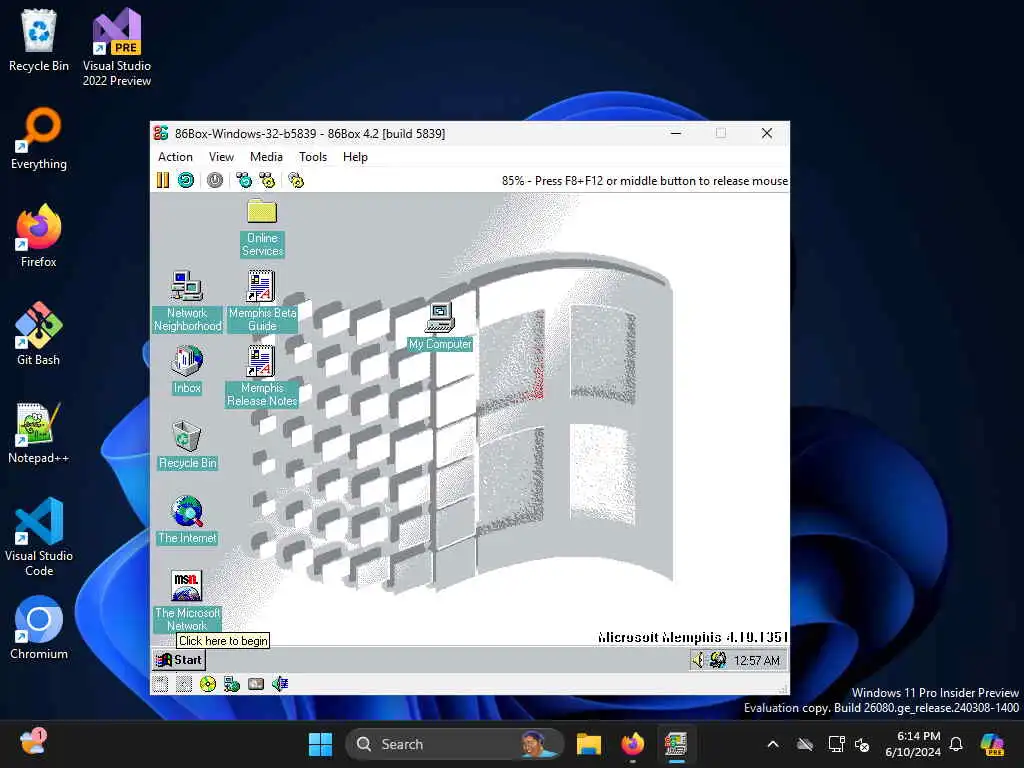Click the Memphis tray scheduler icon beside clock
The width and height of the screenshot is (1024, 768).
pyautogui.click(x=718, y=660)
